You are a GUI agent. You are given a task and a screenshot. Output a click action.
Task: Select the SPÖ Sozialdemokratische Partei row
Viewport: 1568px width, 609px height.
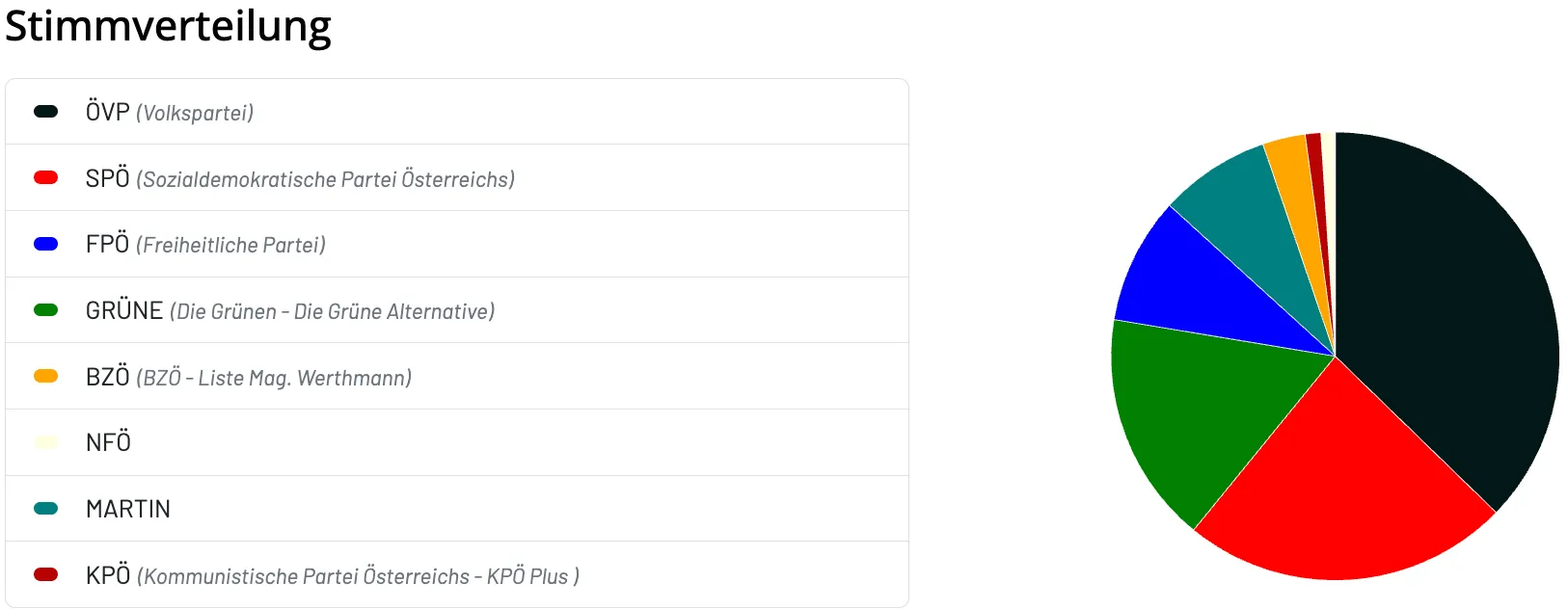[457, 178]
